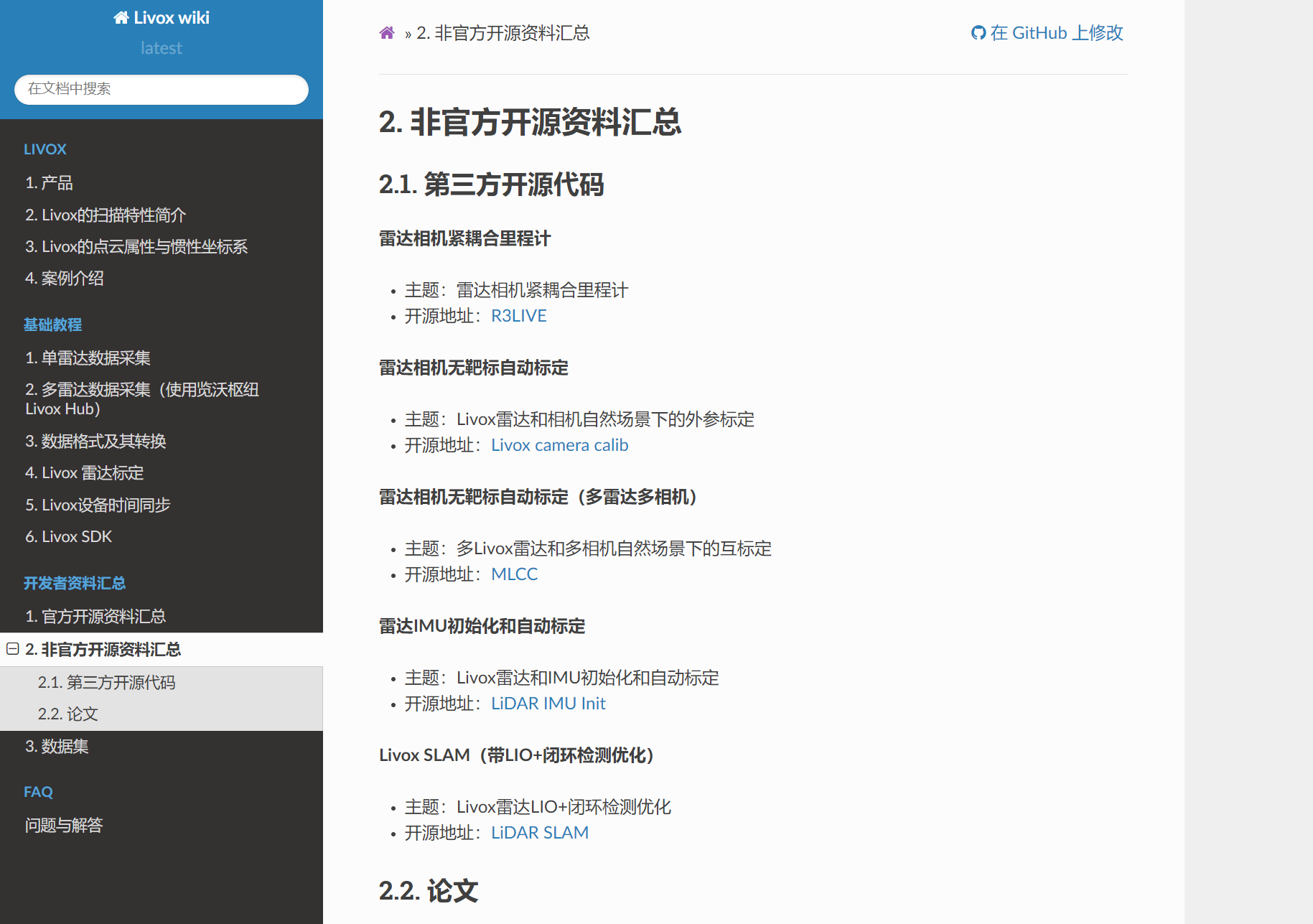Open sidebar item 问题与解答
The image size is (1313, 924).
(x=162, y=825)
